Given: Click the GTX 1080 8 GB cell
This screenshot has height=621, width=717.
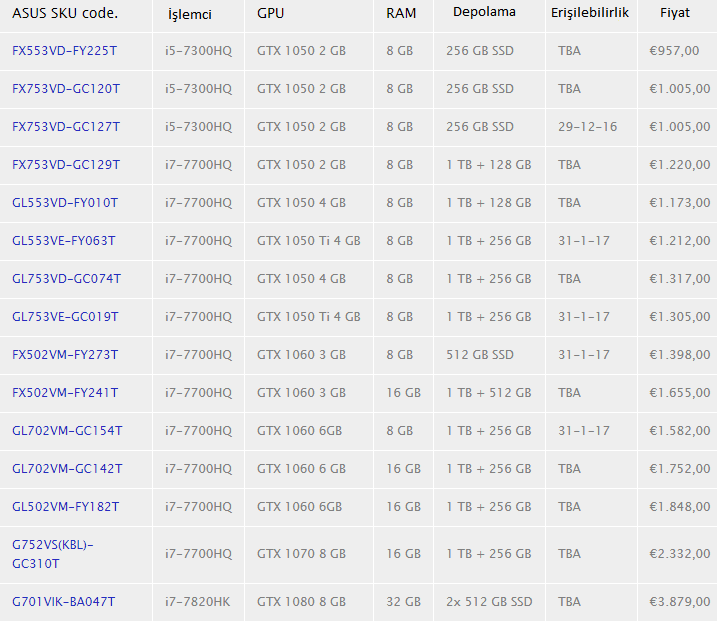Looking at the screenshot, I should [x=301, y=601].
